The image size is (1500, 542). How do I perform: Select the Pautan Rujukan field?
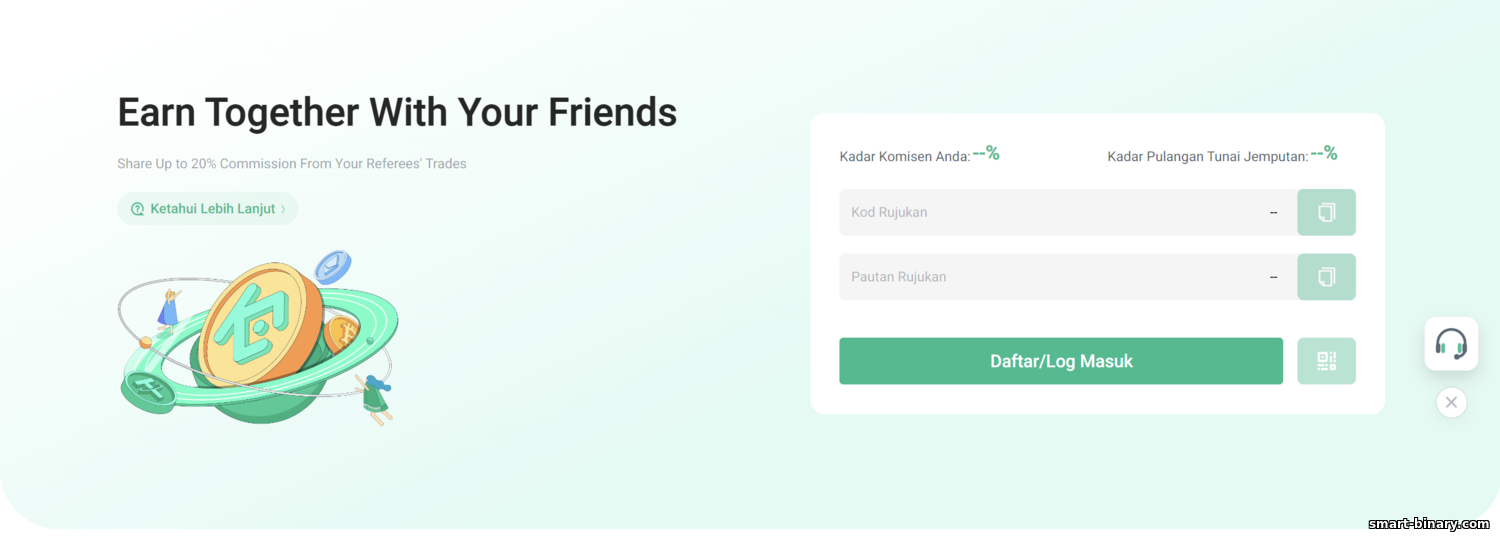[x=1068, y=277]
